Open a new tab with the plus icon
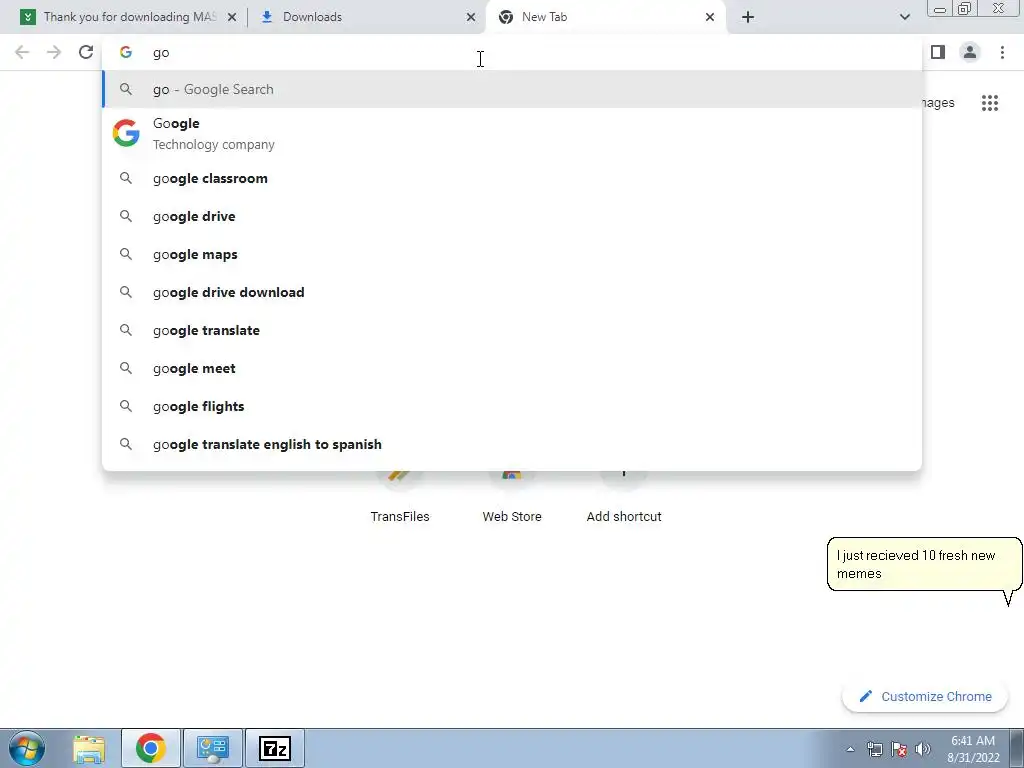 click(748, 17)
